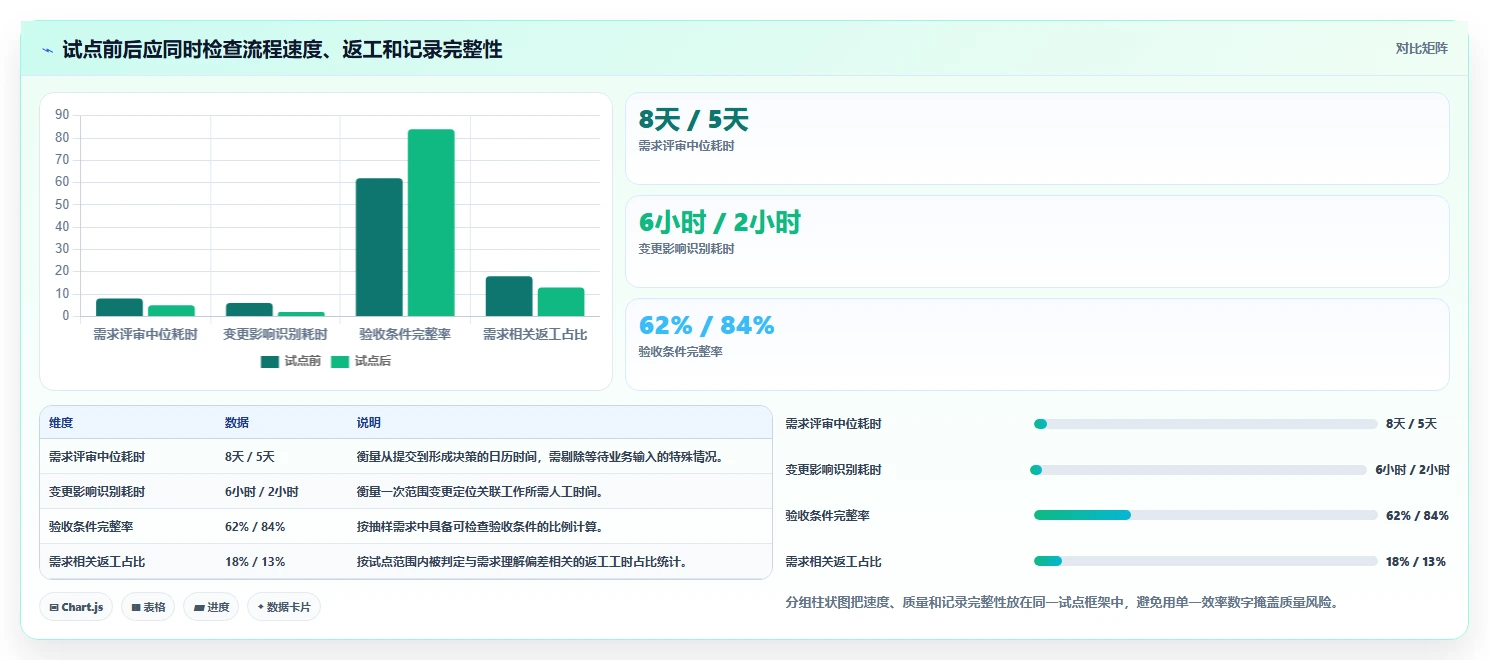Image resolution: width=1489 pixels, height=660 pixels.
Task: Click the 进度 tag
Action: (x=211, y=607)
